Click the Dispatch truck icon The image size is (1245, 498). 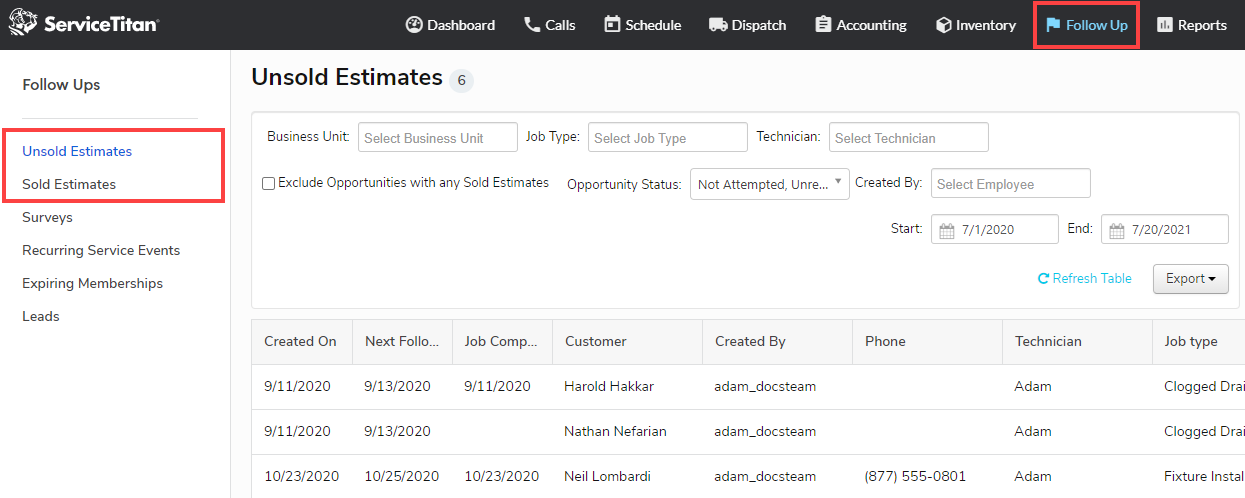[717, 25]
